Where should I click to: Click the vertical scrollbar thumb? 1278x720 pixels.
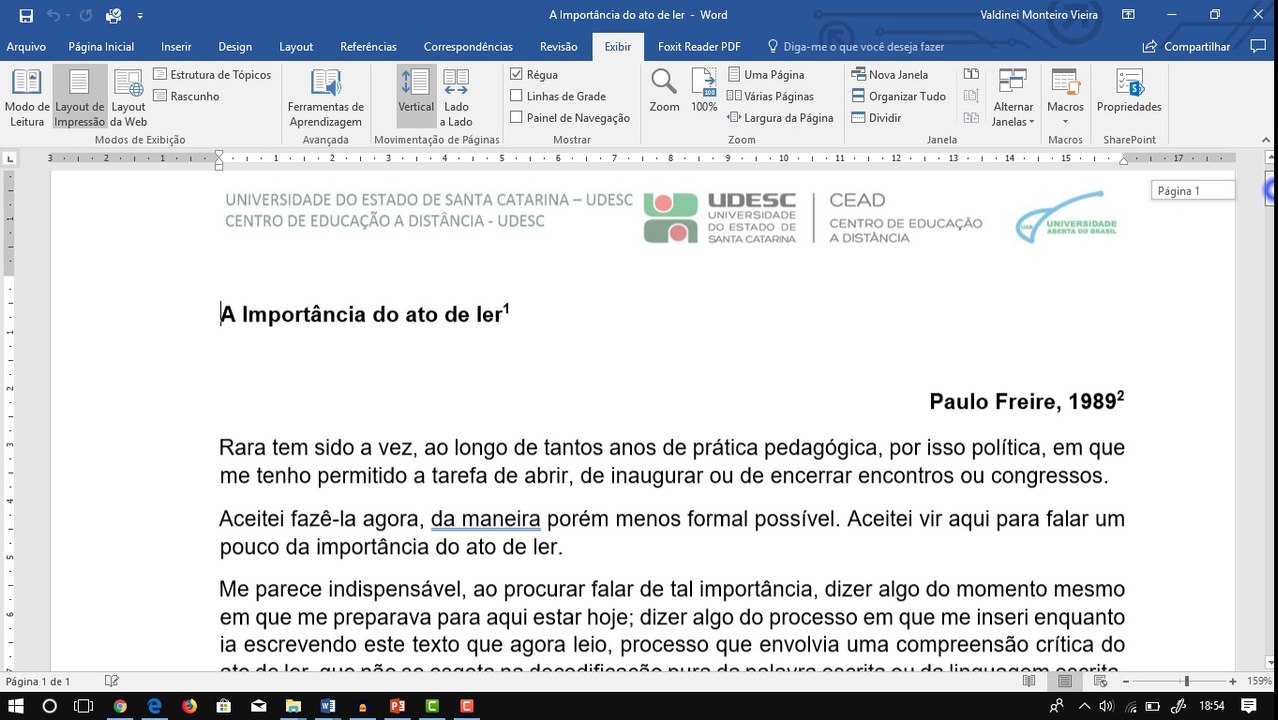click(x=1271, y=189)
